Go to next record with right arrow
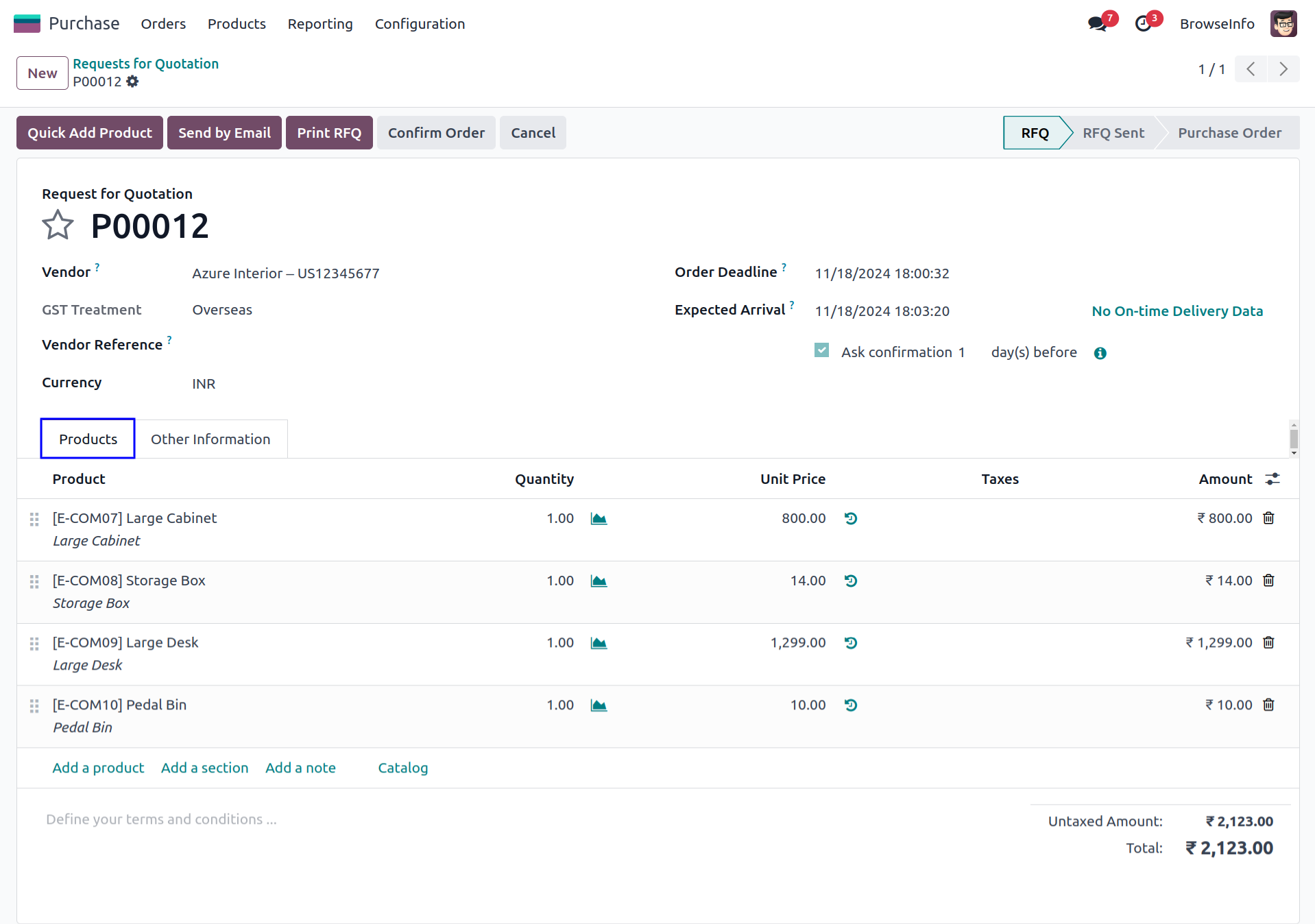The image size is (1315, 924). 1283,69
